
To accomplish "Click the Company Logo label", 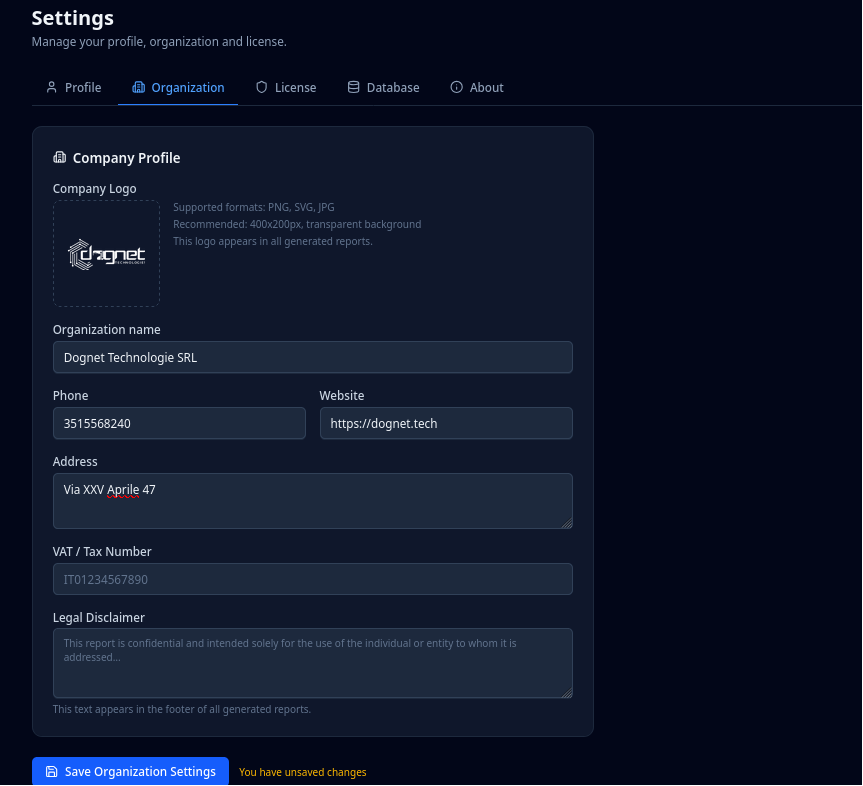I will point(95,189).
